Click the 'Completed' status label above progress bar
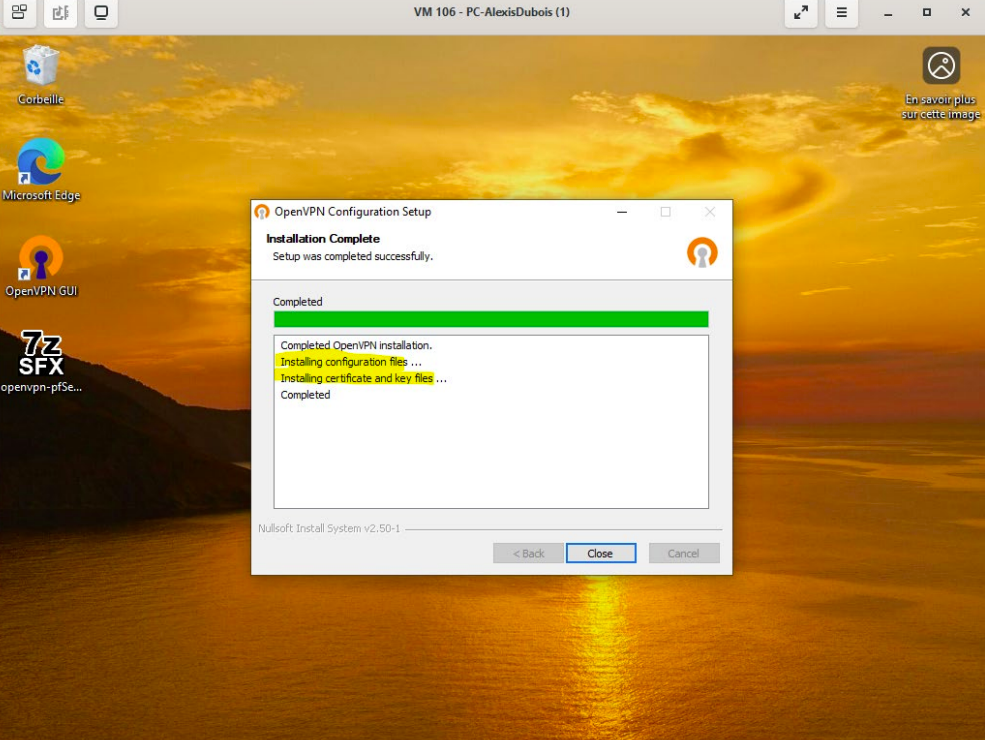The width and height of the screenshot is (985, 740). coord(297,302)
